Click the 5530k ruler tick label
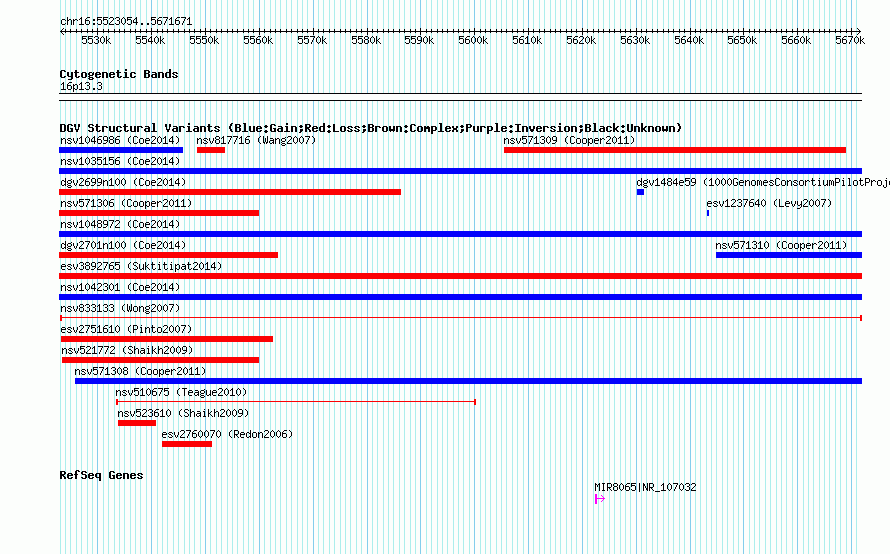 [96, 40]
